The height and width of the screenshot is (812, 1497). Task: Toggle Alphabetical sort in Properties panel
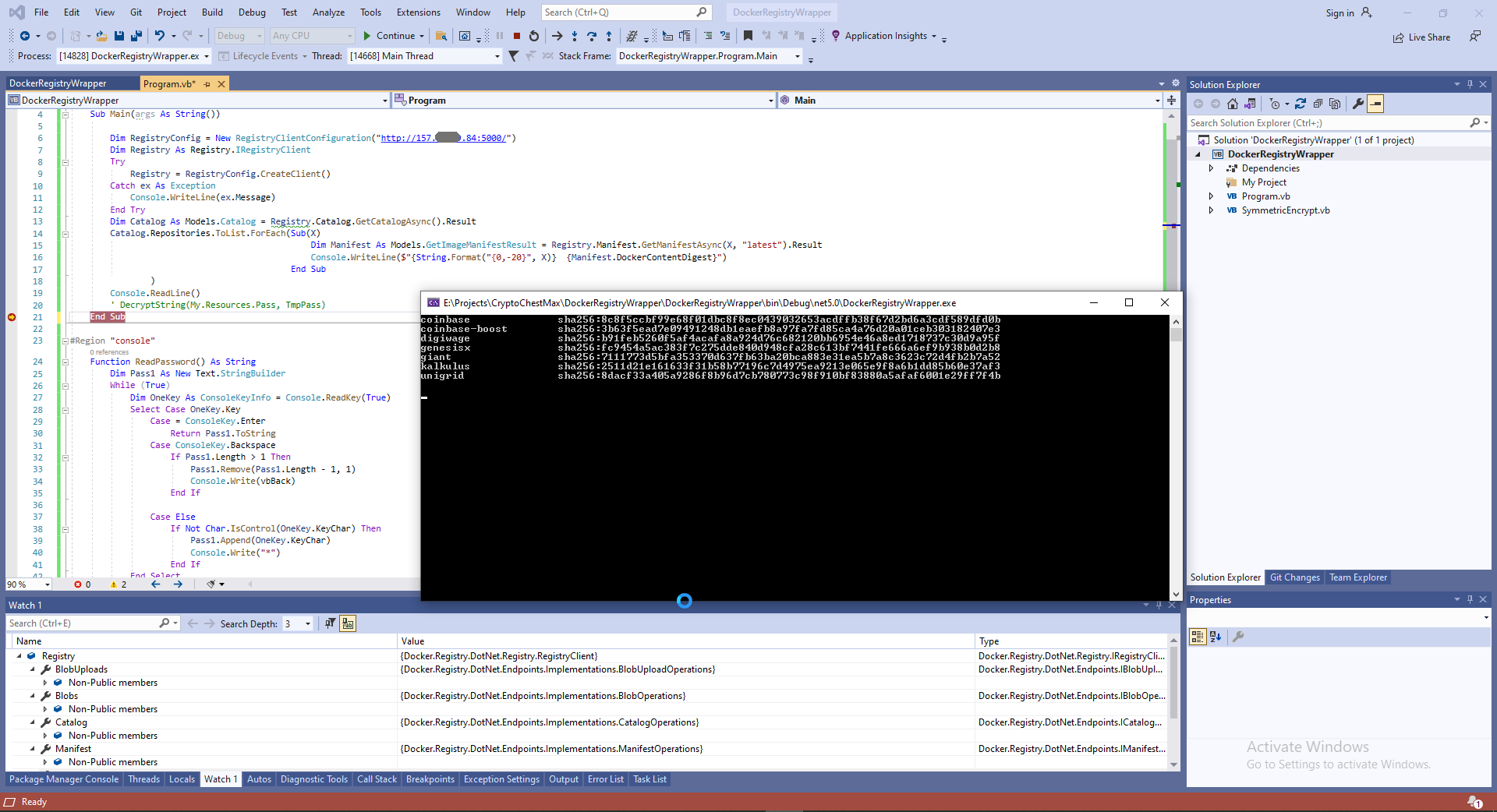click(1216, 637)
